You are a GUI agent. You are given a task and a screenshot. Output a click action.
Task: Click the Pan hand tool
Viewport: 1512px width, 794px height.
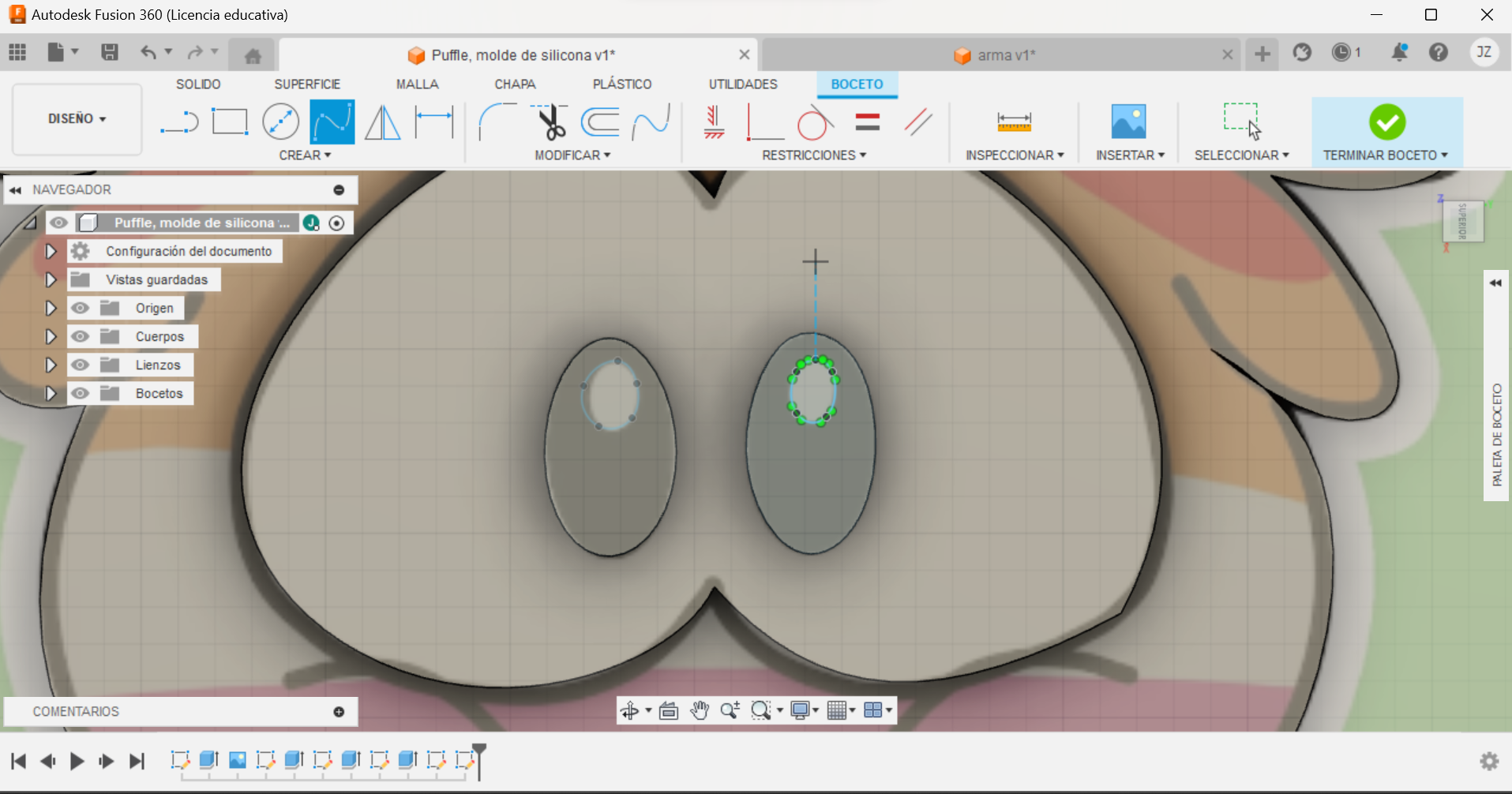(700, 710)
